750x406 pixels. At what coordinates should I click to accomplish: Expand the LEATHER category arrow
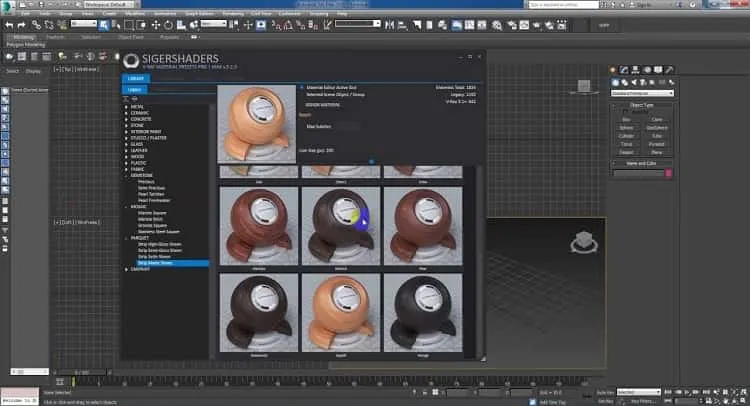(x=127, y=150)
